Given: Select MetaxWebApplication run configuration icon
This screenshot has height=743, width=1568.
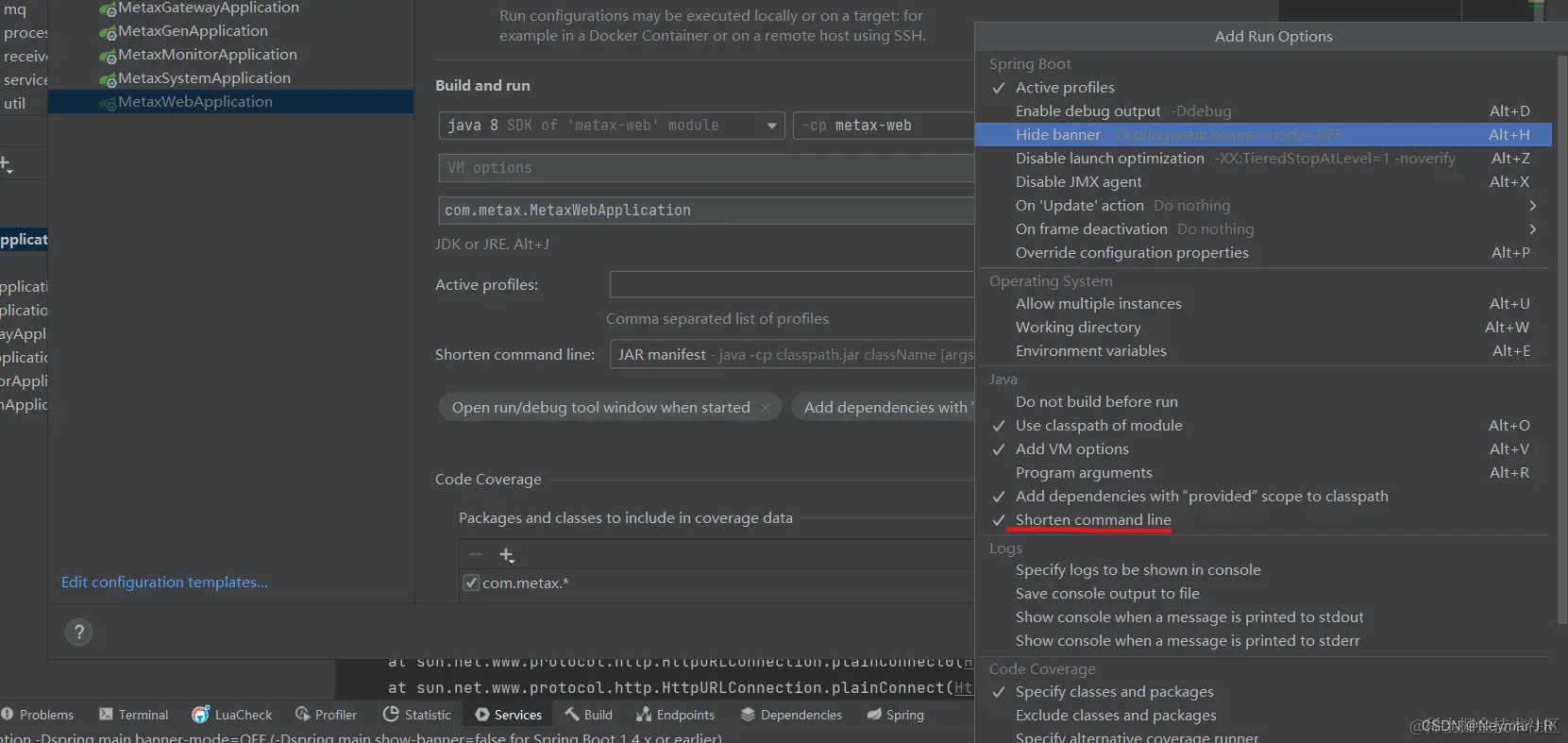Looking at the screenshot, I should 108,104.
